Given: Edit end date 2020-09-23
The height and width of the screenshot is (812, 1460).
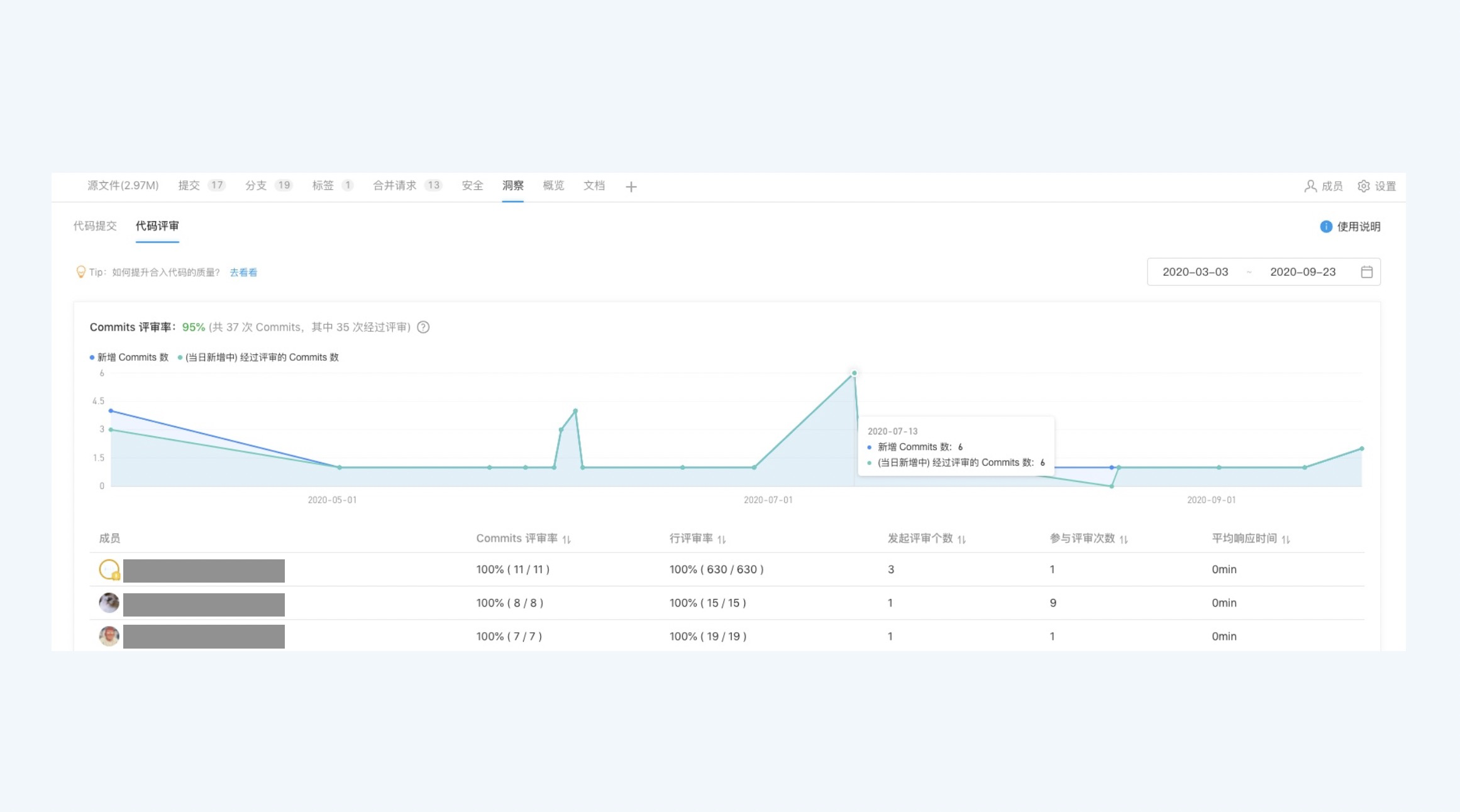Looking at the screenshot, I should point(1303,272).
